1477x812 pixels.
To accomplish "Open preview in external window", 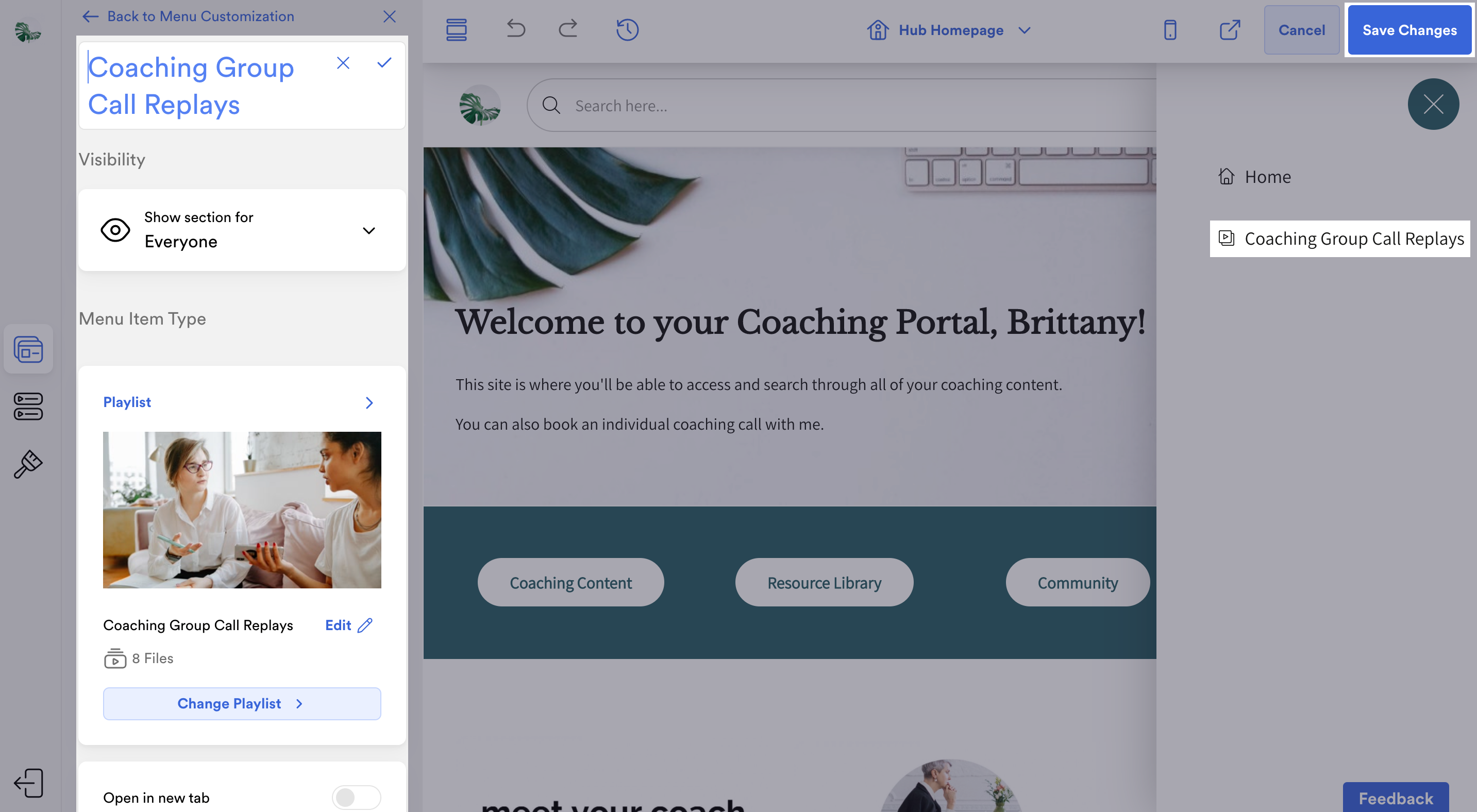I will click(x=1230, y=30).
